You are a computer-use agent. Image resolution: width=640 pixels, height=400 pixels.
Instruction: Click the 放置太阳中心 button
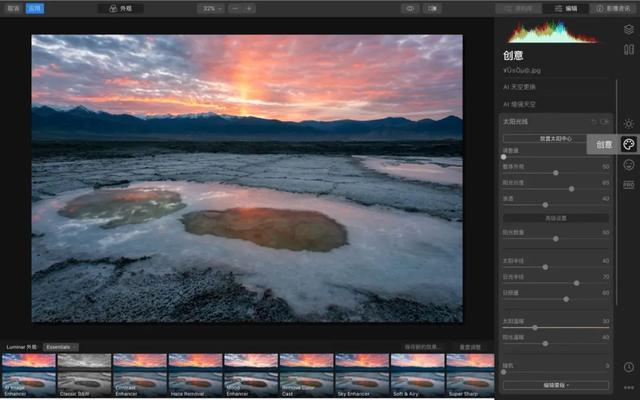click(x=556, y=138)
